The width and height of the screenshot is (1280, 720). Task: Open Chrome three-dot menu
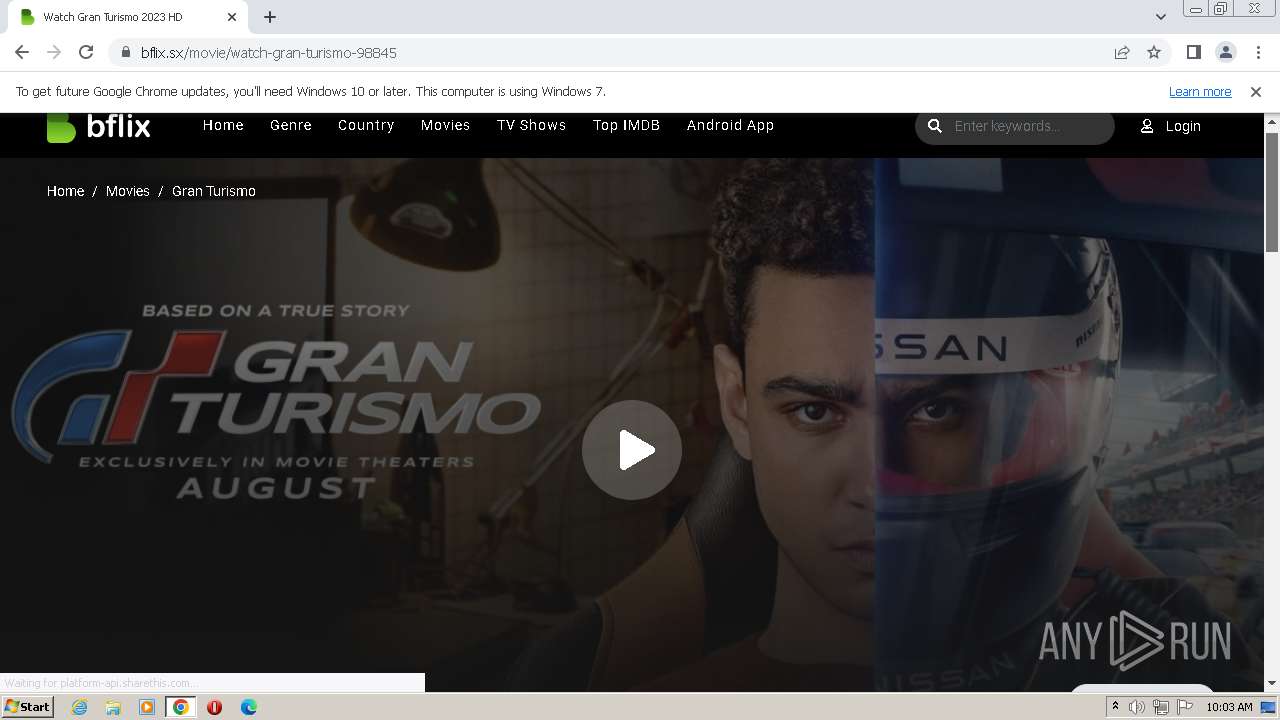coord(1258,52)
